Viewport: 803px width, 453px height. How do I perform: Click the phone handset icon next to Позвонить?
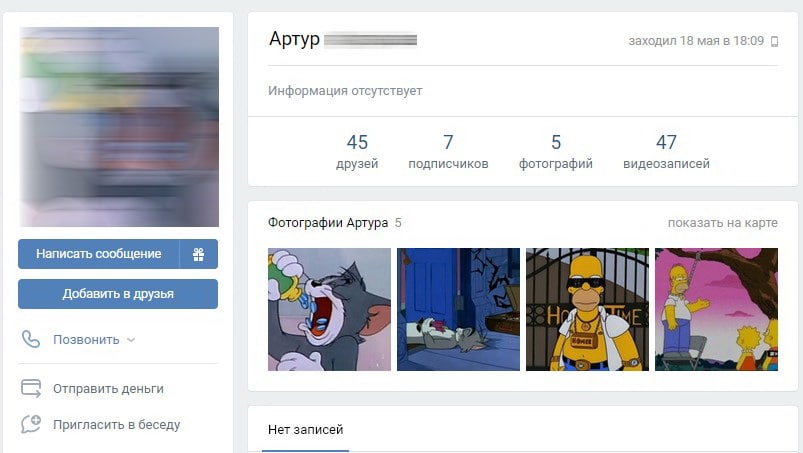[x=31, y=339]
